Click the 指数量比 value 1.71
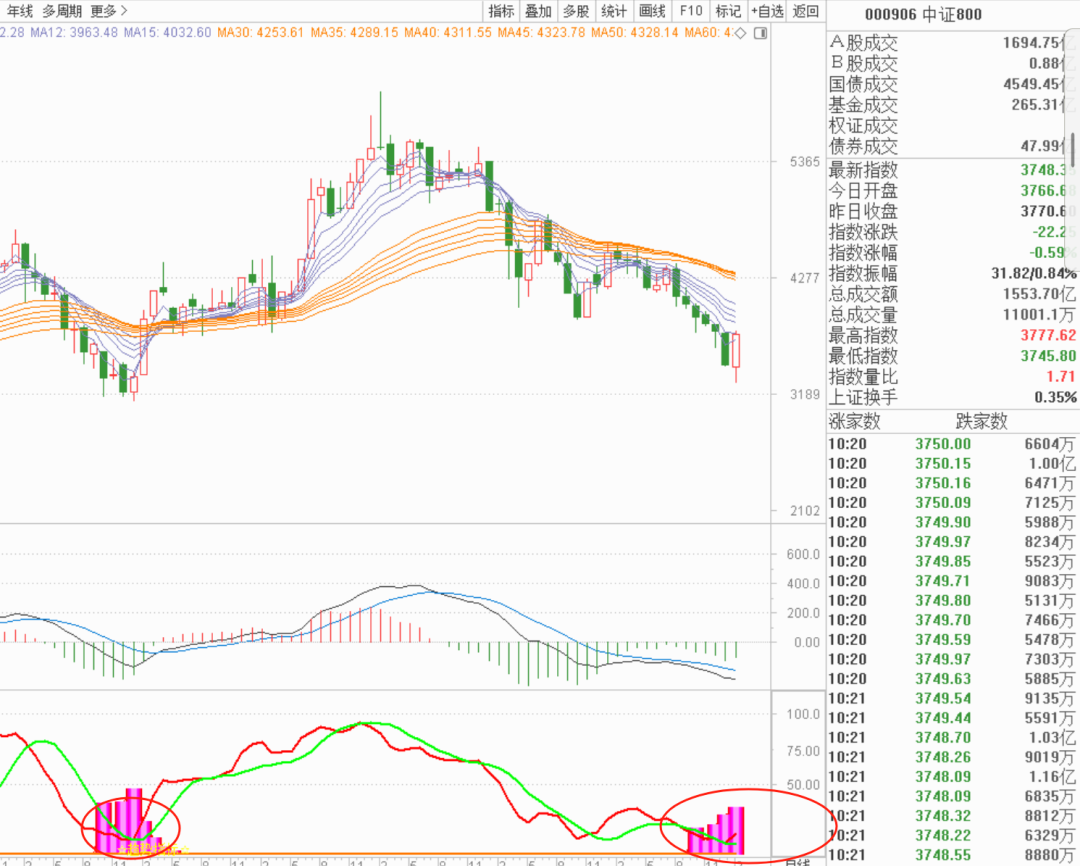The height and width of the screenshot is (866, 1080). (x=1061, y=376)
